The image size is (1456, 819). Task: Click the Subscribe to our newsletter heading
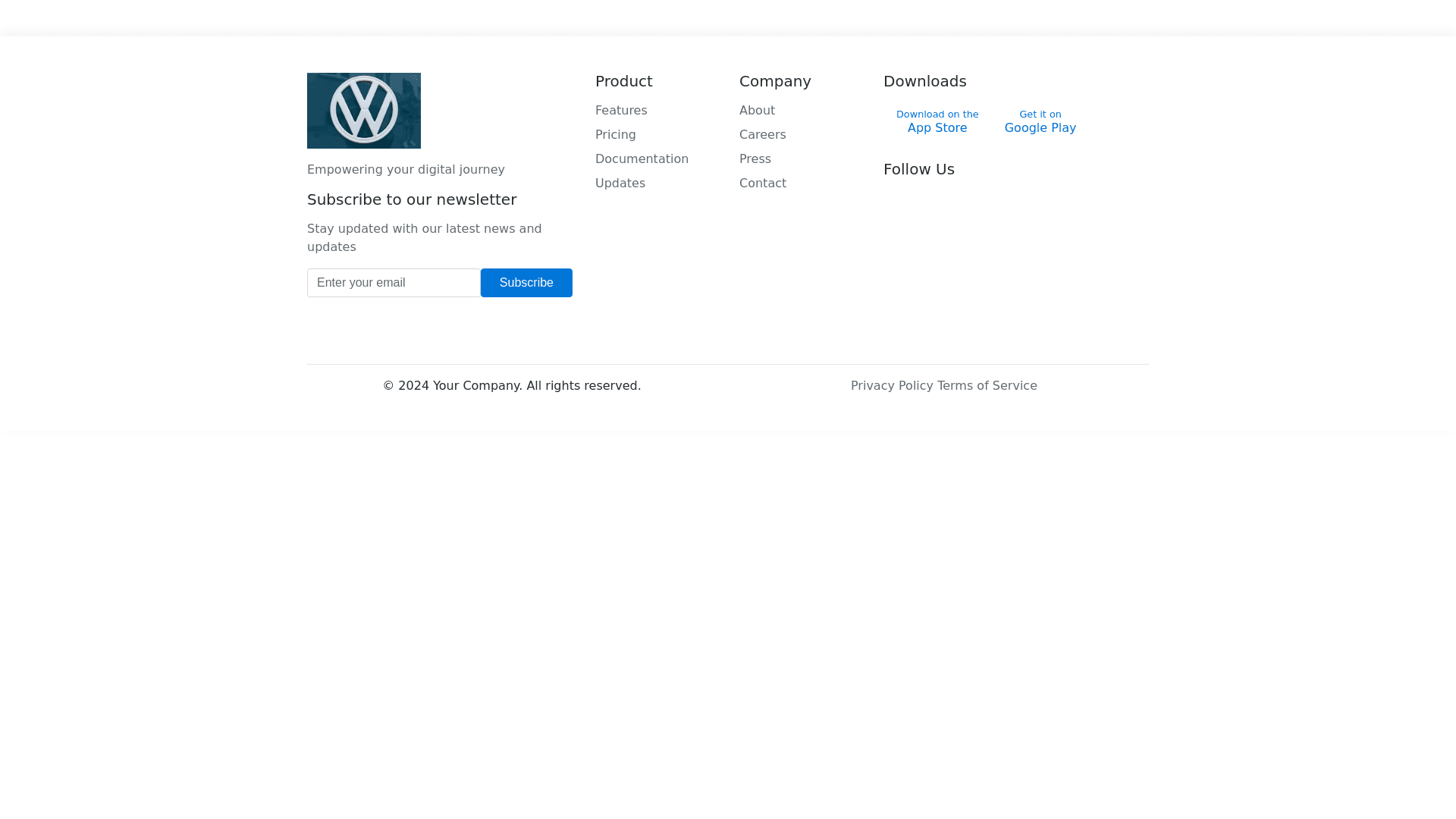411,199
